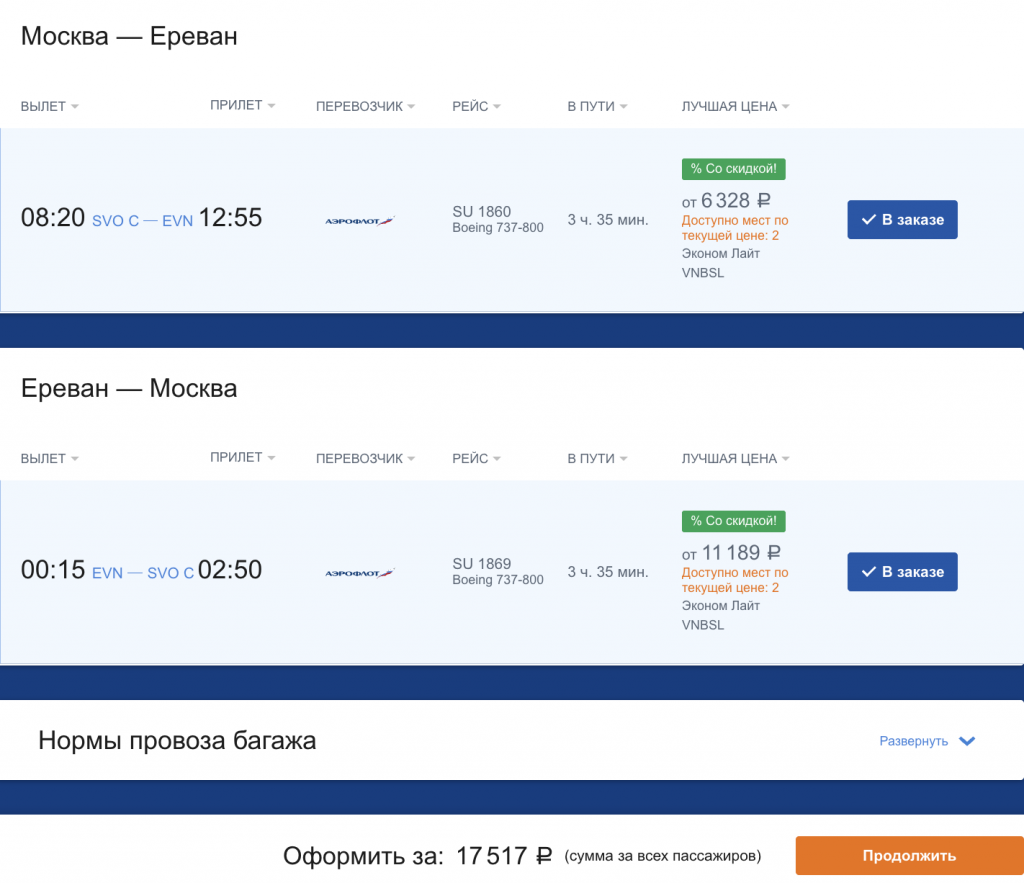
Task: Sort Moscow–Yerevan flights by 'Вылет'
Action: (49, 107)
